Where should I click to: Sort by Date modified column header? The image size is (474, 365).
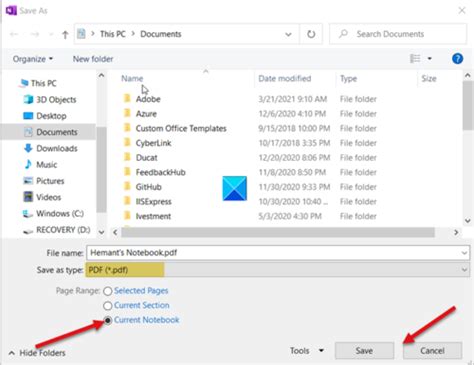pos(285,79)
